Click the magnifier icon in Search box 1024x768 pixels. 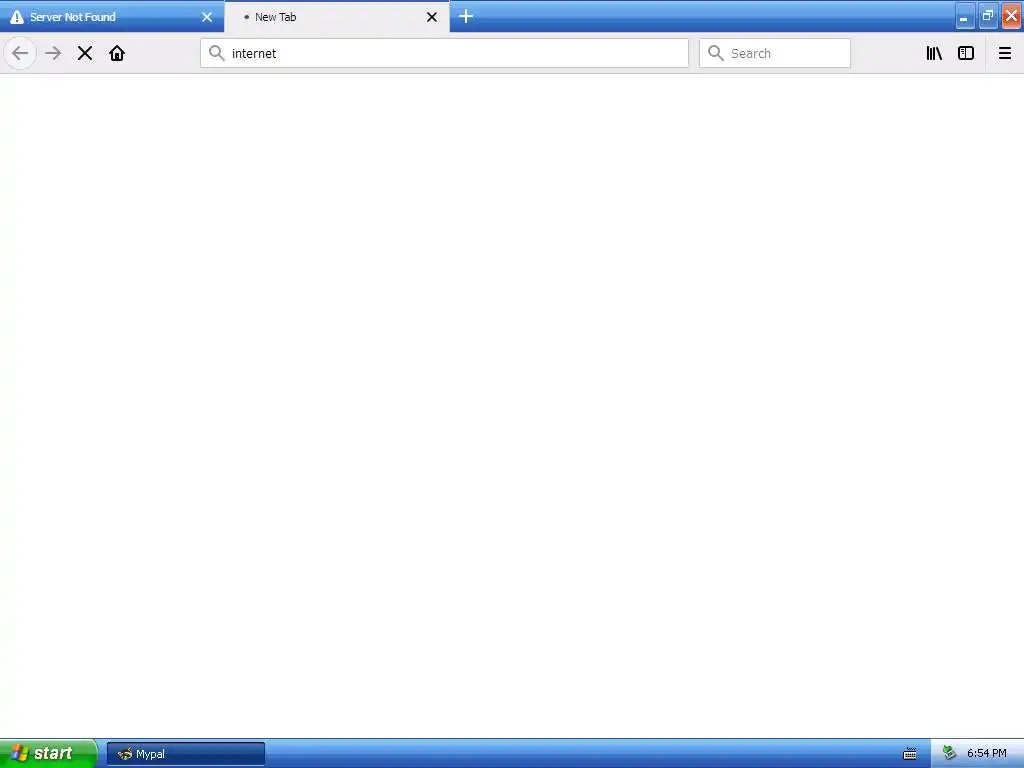(716, 53)
